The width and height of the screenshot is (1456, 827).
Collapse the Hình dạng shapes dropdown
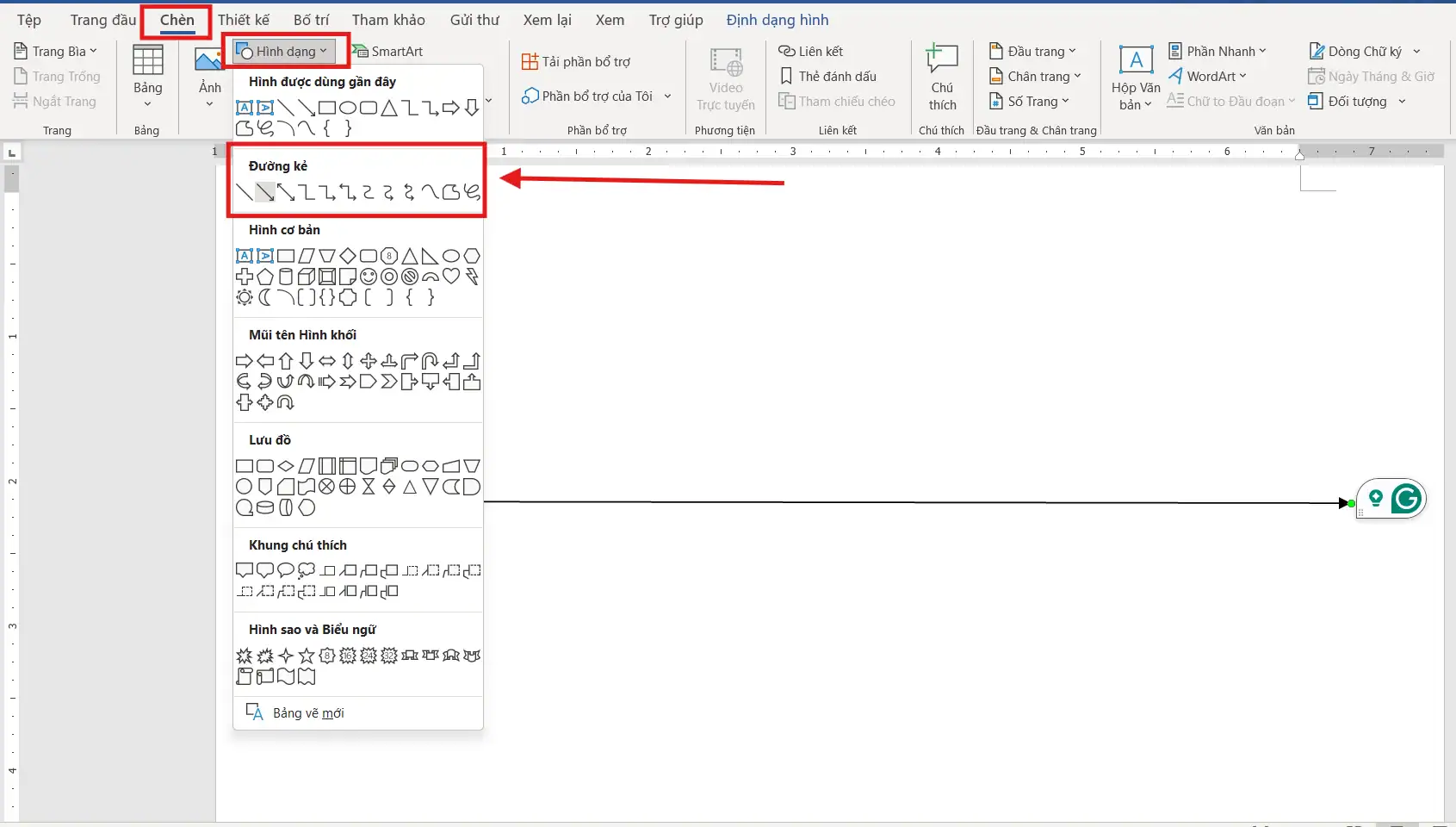pyautogui.click(x=285, y=52)
